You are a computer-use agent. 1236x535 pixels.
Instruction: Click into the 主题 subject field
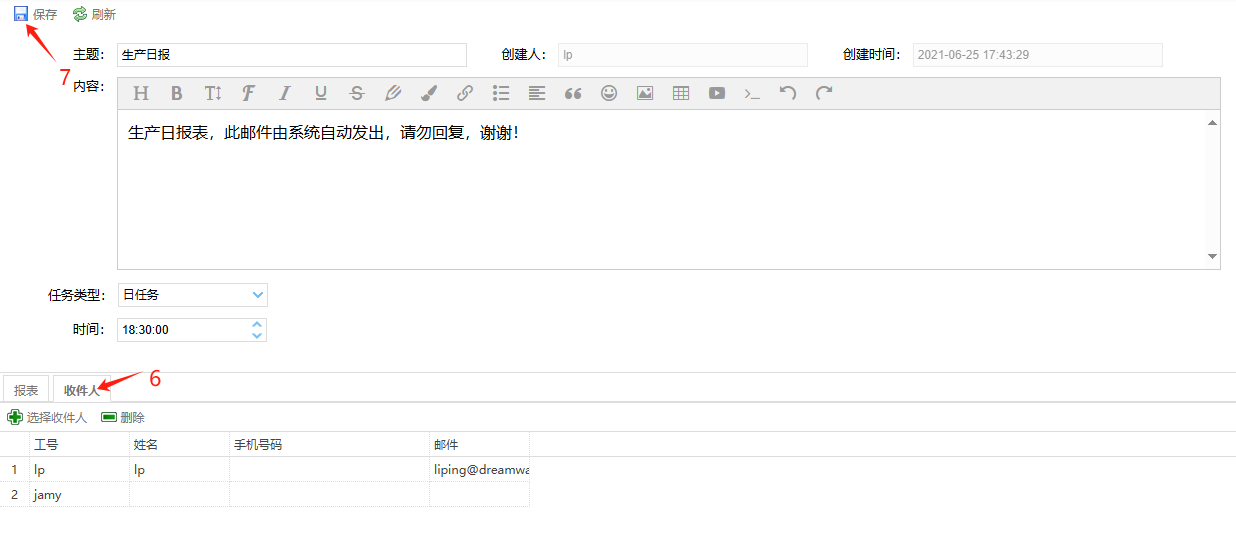pyautogui.click(x=291, y=55)
